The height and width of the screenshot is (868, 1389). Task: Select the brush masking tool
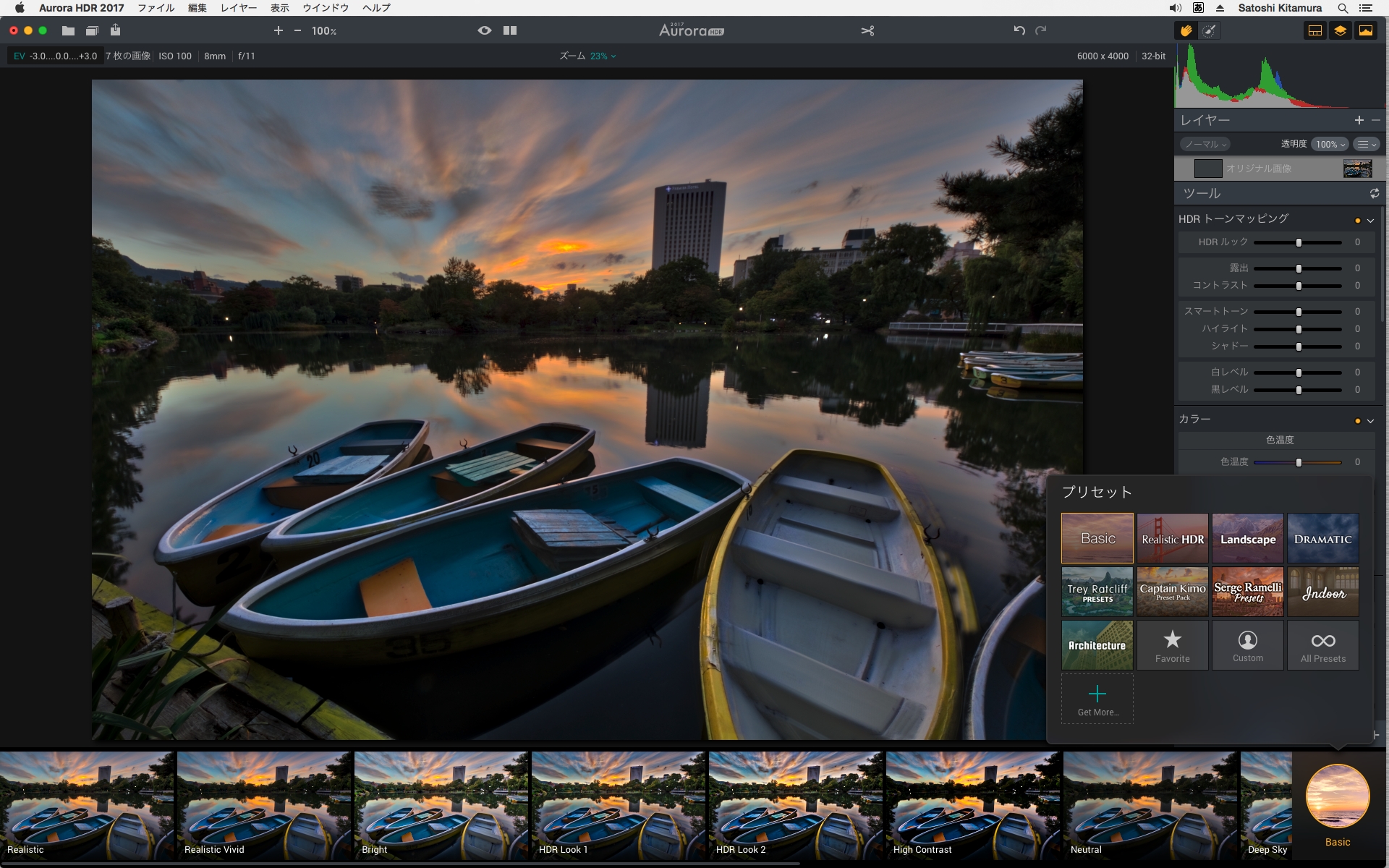1209,30
